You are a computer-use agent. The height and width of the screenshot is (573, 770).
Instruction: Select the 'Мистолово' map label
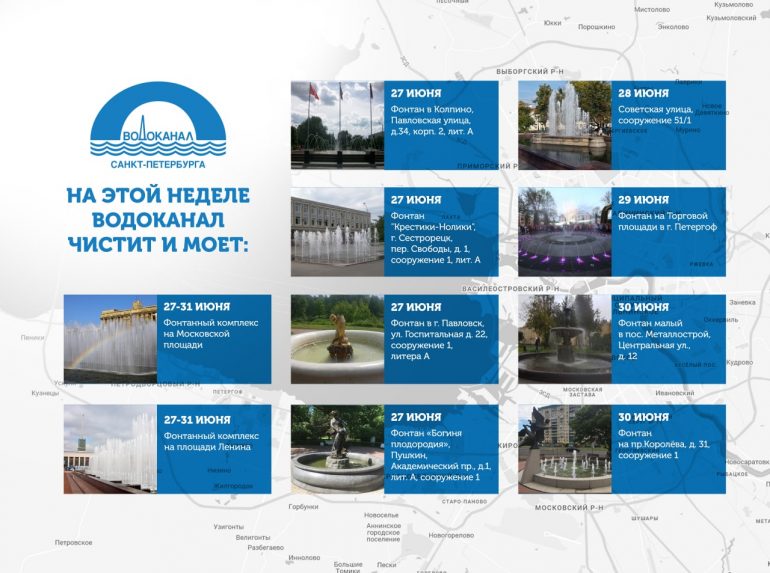coord(652,10)
